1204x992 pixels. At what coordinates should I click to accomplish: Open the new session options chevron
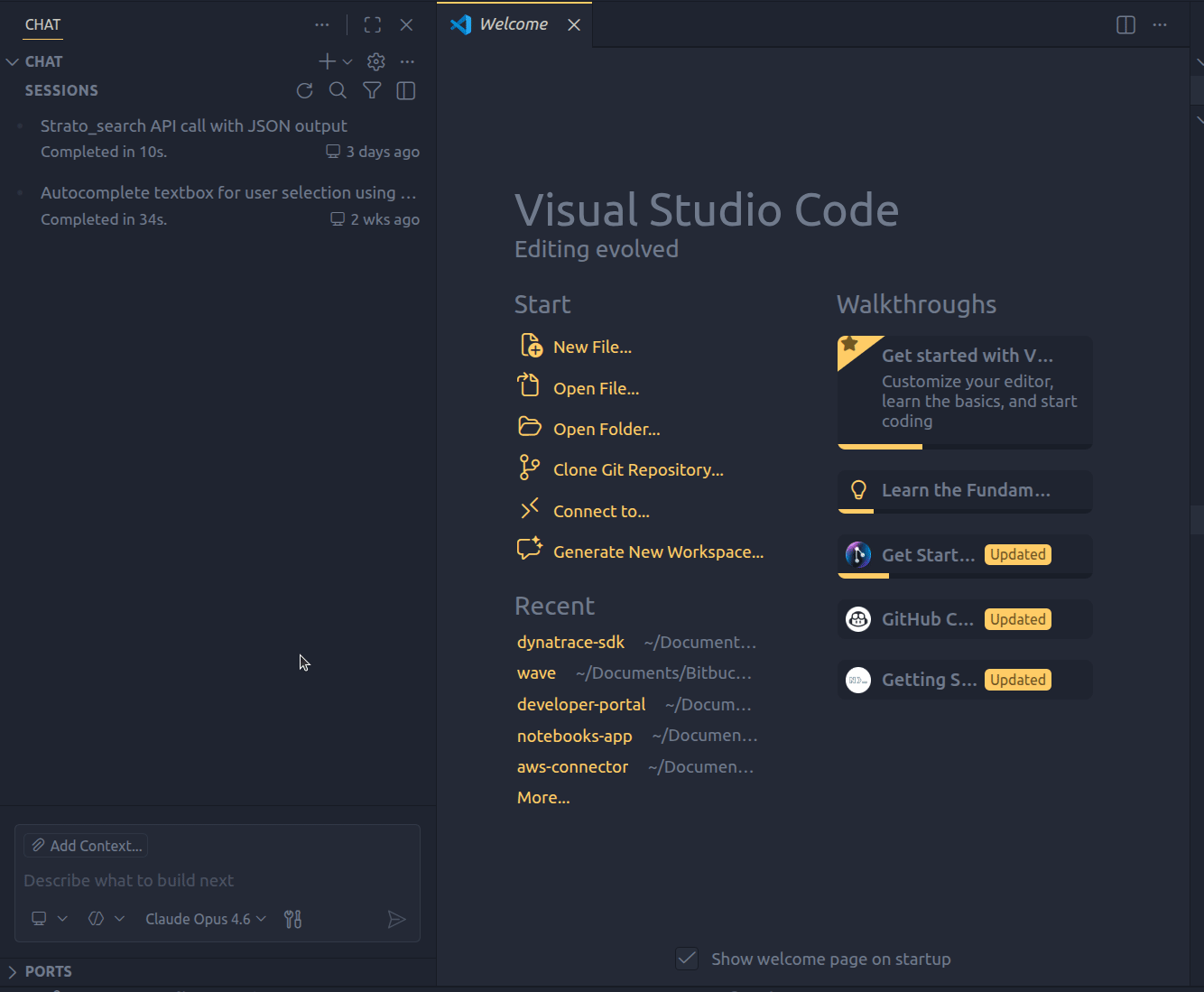[x=347, y=61]
